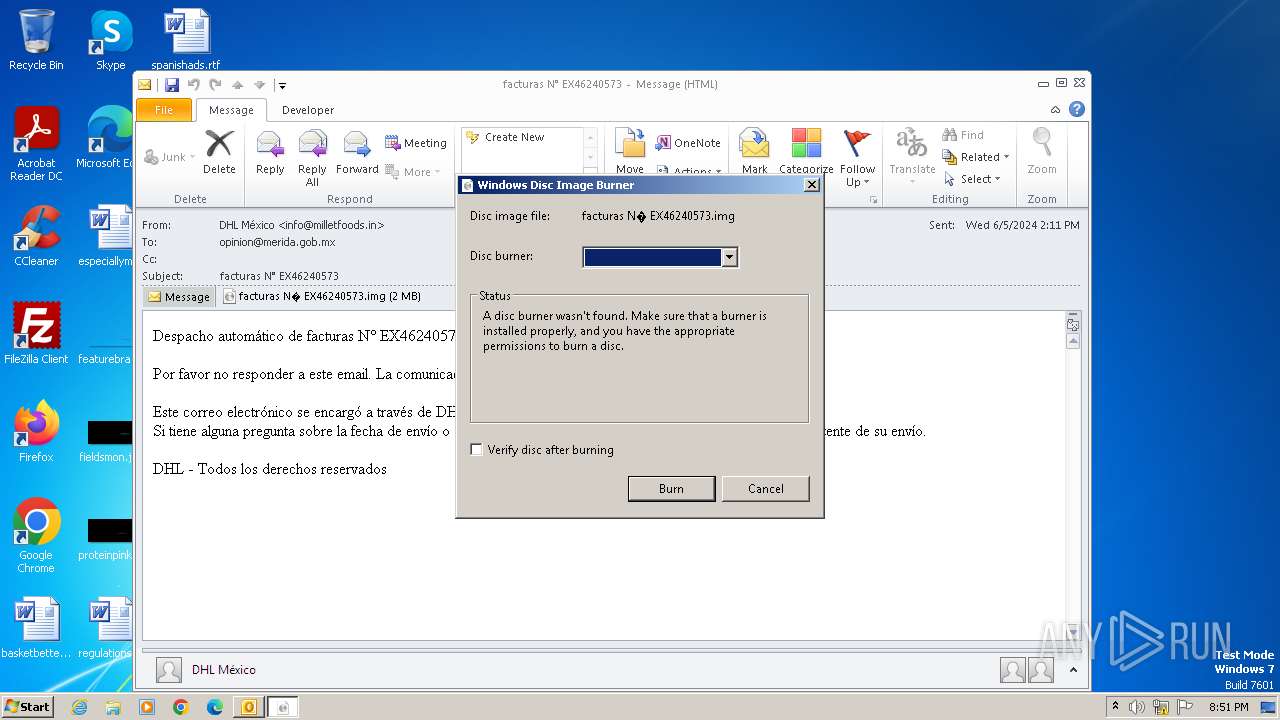Click the Undo arrow in the quick access toolbar
Viewport: 1280px width, 720px height.
pyautogui.click(x=193, y=85)
